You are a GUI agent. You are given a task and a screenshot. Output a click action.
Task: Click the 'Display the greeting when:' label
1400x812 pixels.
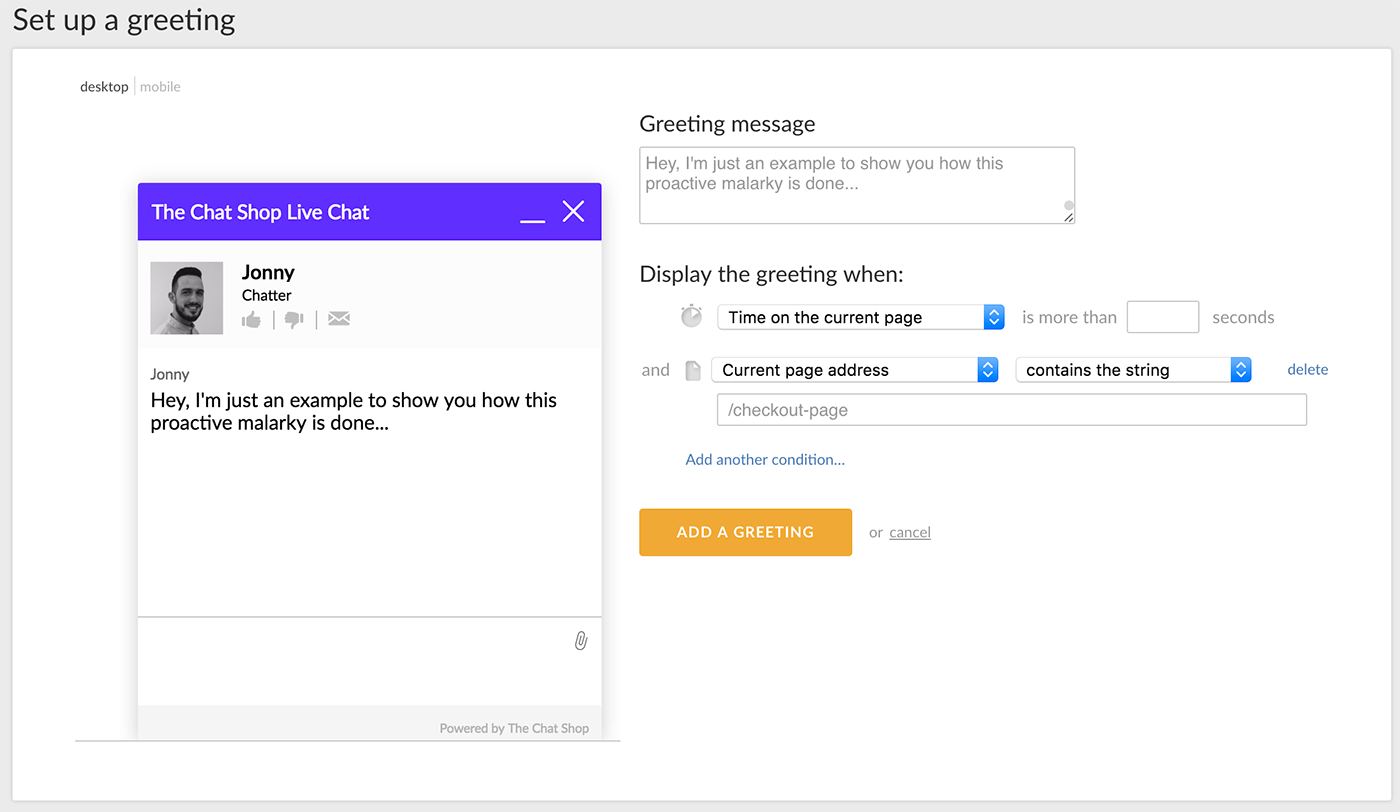click(771, 274)
